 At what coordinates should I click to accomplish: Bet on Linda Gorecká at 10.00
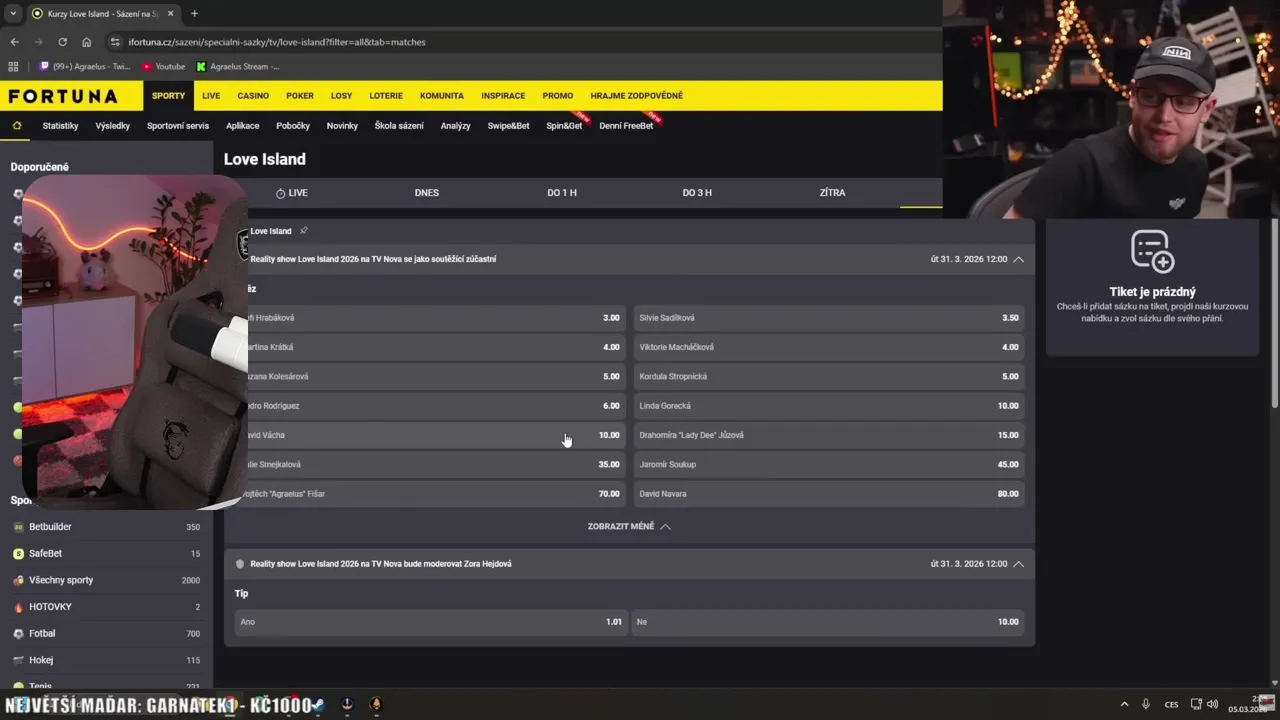tap(829, 406)
